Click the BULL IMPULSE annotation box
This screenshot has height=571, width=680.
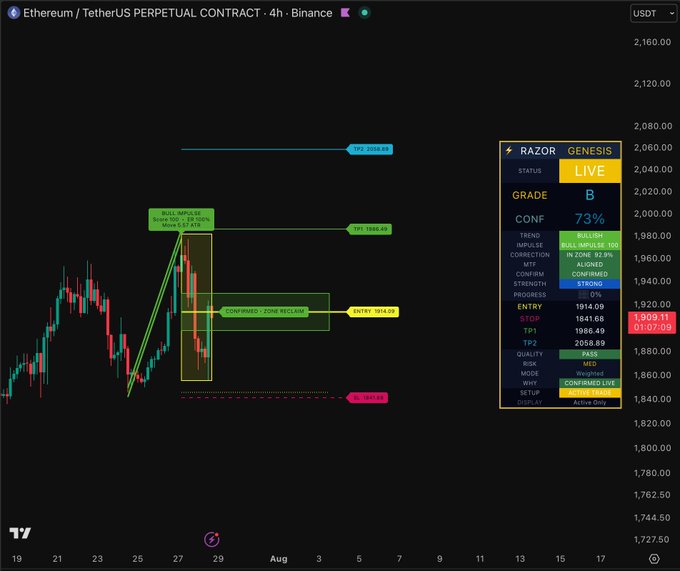point(181,219)
